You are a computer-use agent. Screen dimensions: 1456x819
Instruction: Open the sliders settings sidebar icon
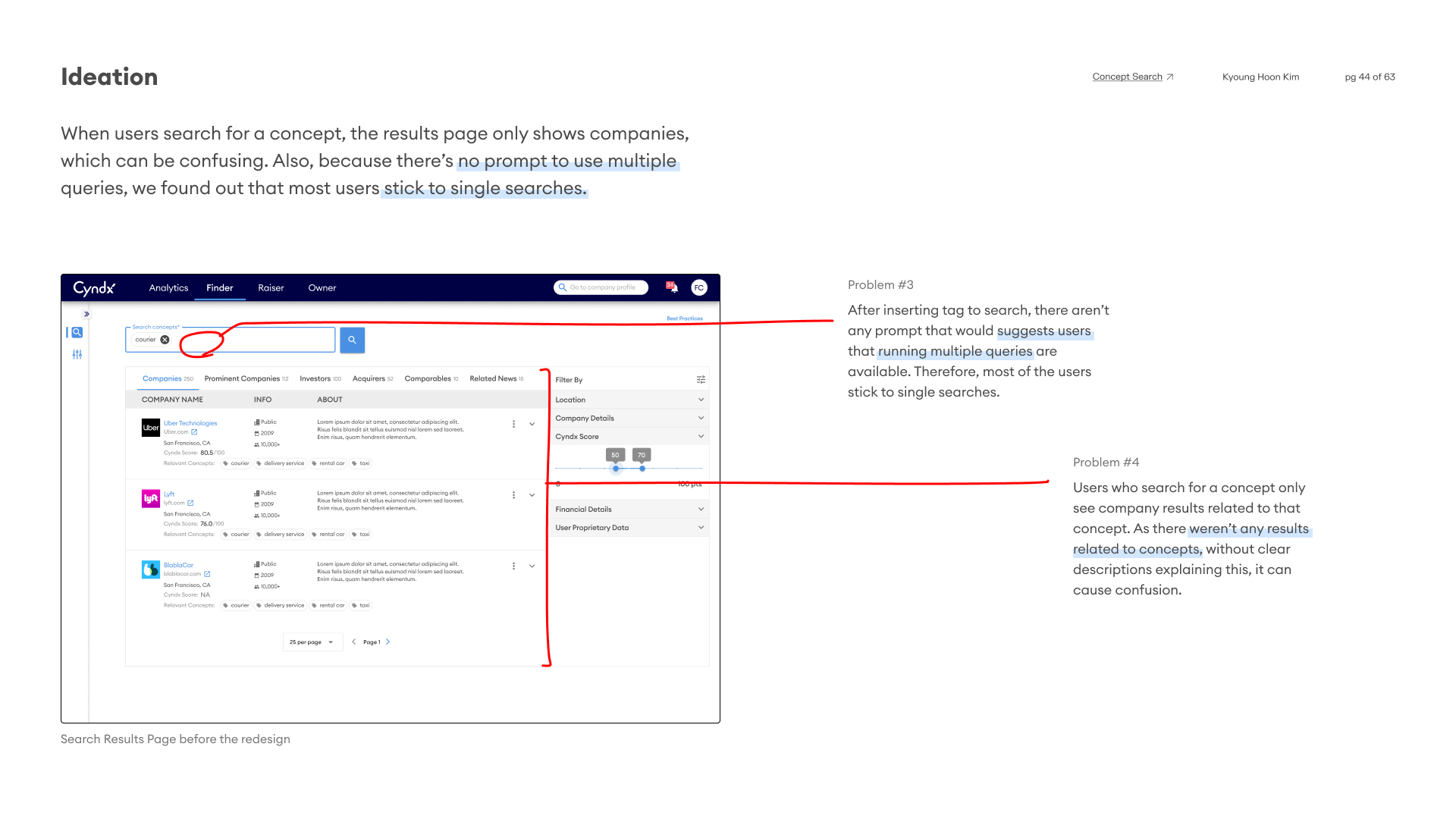[77, 354]
